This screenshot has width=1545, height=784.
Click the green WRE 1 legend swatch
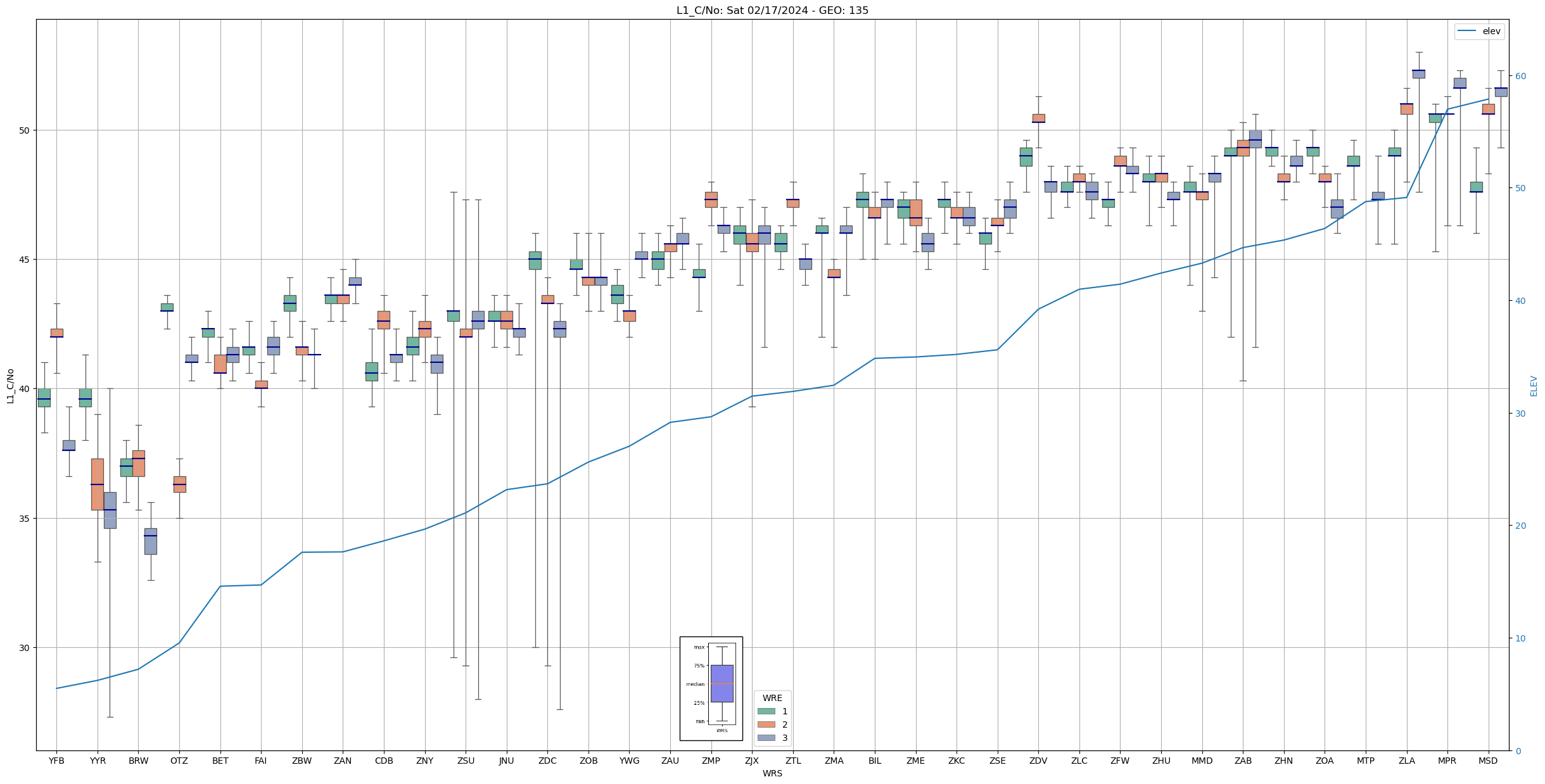pyautogui.click(x=766, y=711)
